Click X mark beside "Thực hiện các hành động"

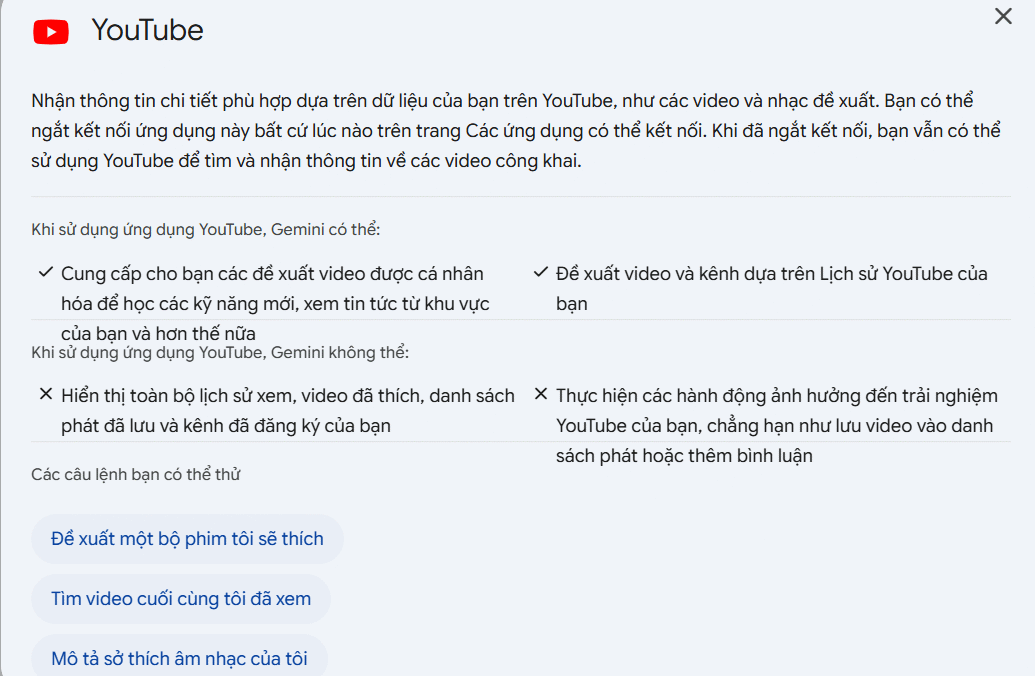[x=541, y=394]
